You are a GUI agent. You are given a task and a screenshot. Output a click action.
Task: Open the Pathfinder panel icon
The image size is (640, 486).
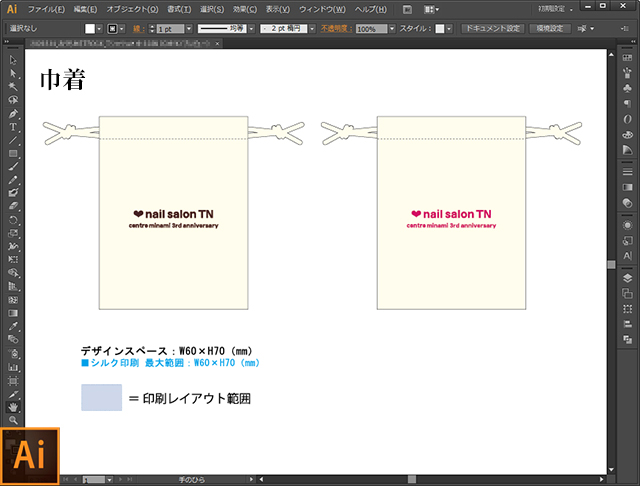tap(627, 339)
